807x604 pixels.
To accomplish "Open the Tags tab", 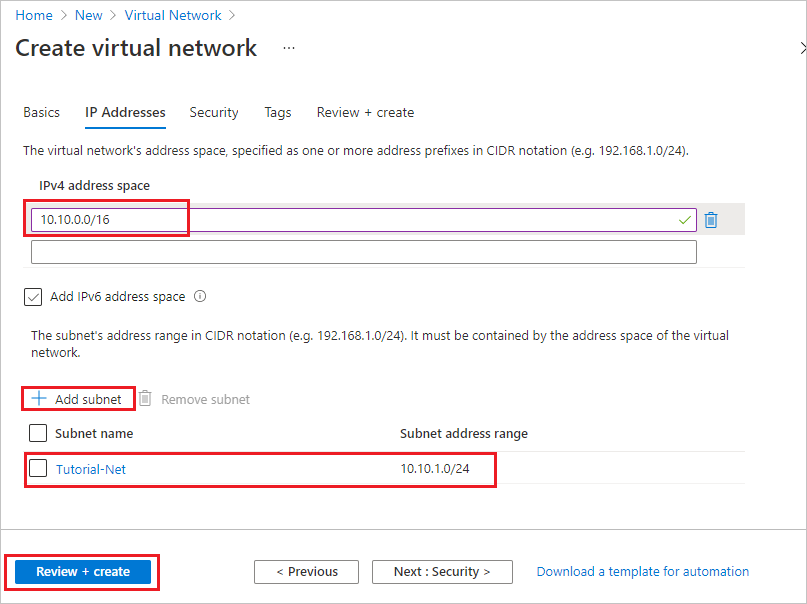I will 277,112.
